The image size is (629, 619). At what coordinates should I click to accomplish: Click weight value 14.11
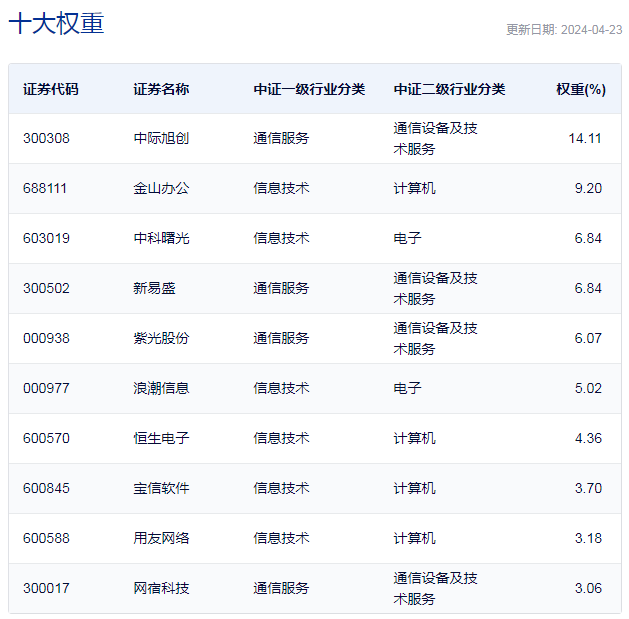585,138
